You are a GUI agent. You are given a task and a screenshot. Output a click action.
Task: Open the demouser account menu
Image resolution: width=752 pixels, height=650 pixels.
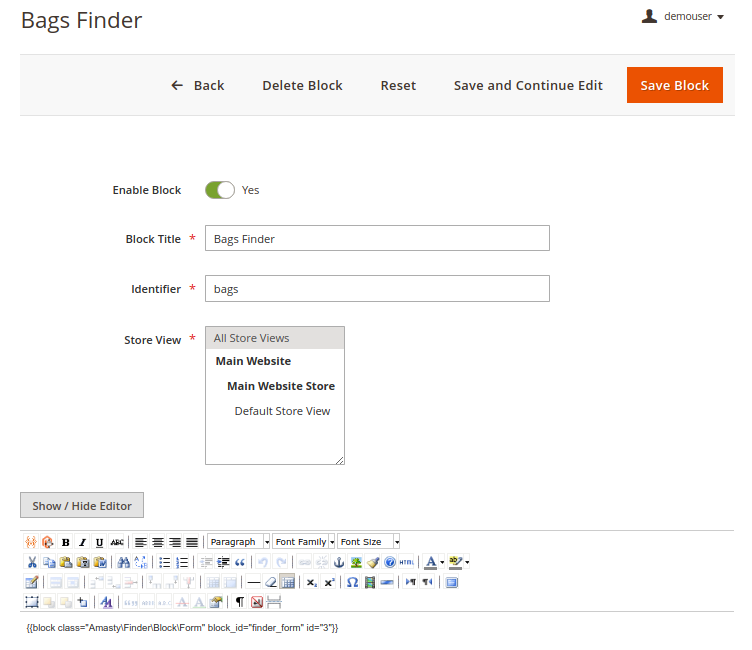(684, 16)
